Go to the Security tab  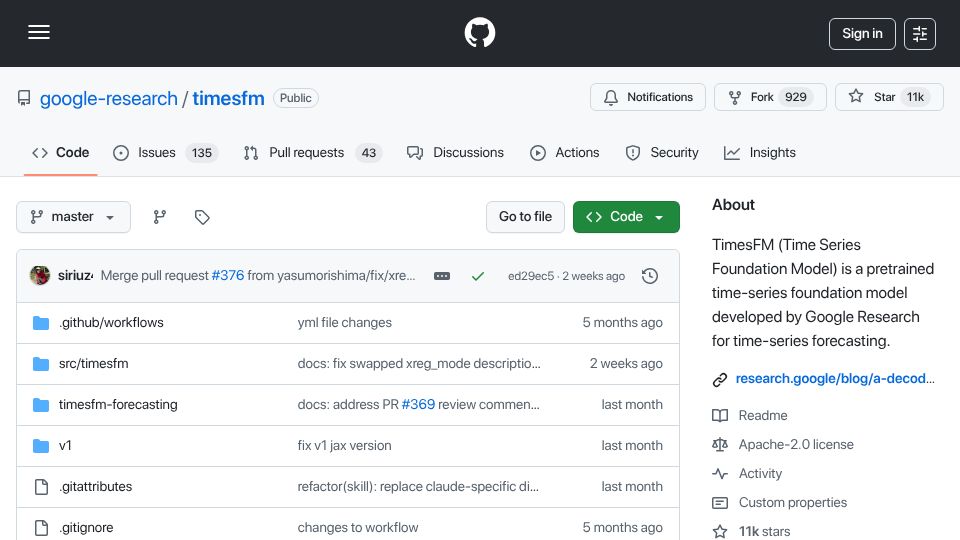(x=662, y=152)
